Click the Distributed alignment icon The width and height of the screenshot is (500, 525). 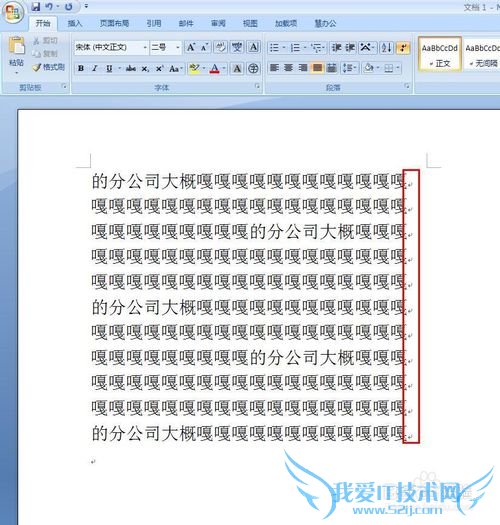tap(331, 68)
